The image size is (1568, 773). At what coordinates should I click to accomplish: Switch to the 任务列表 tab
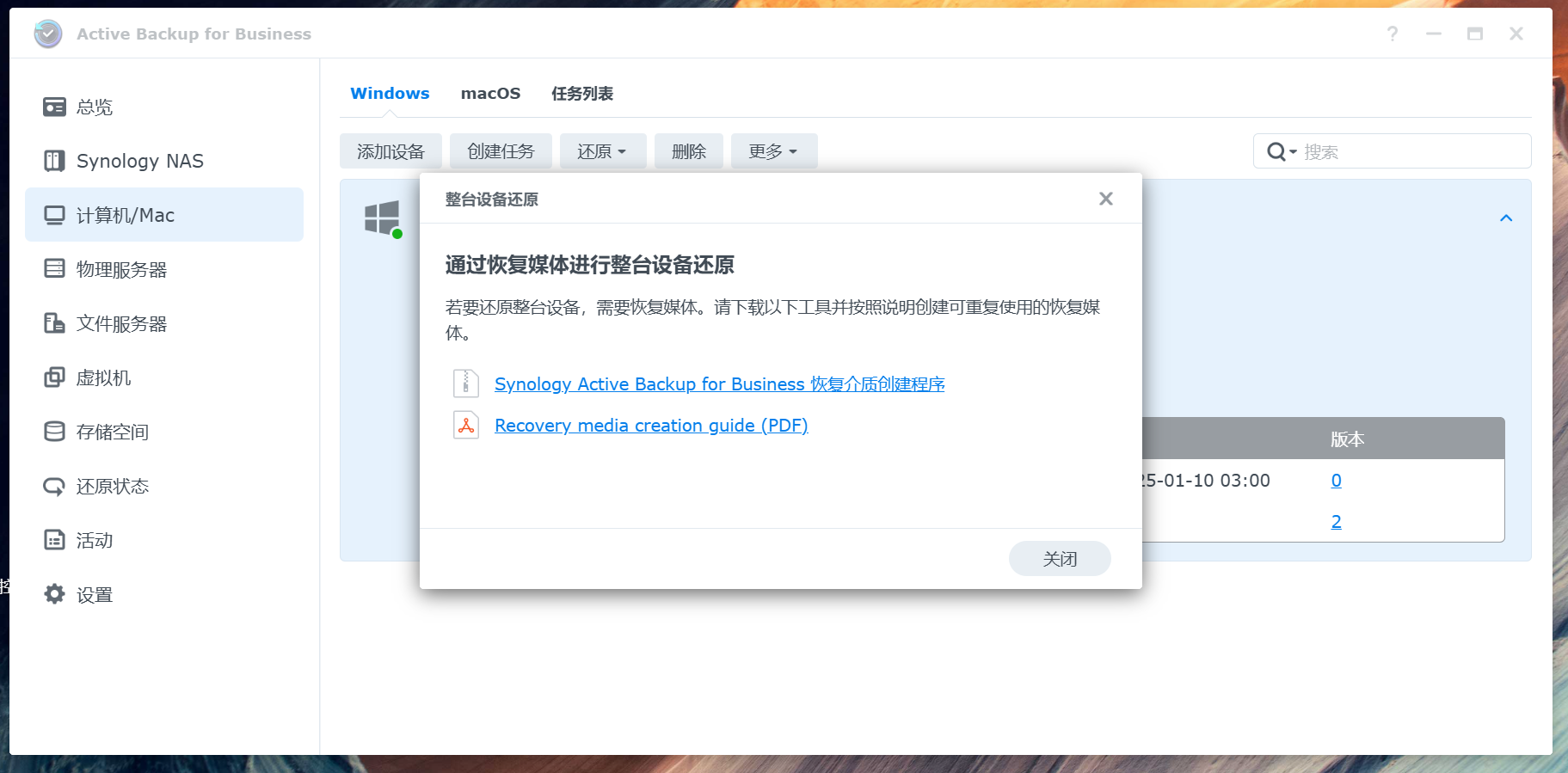pos(582,93)
